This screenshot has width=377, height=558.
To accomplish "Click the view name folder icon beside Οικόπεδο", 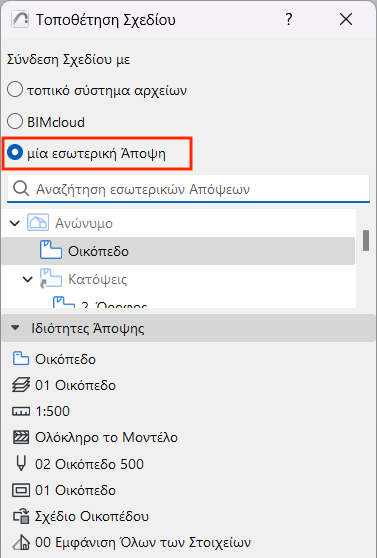I will tap(21, 359).
